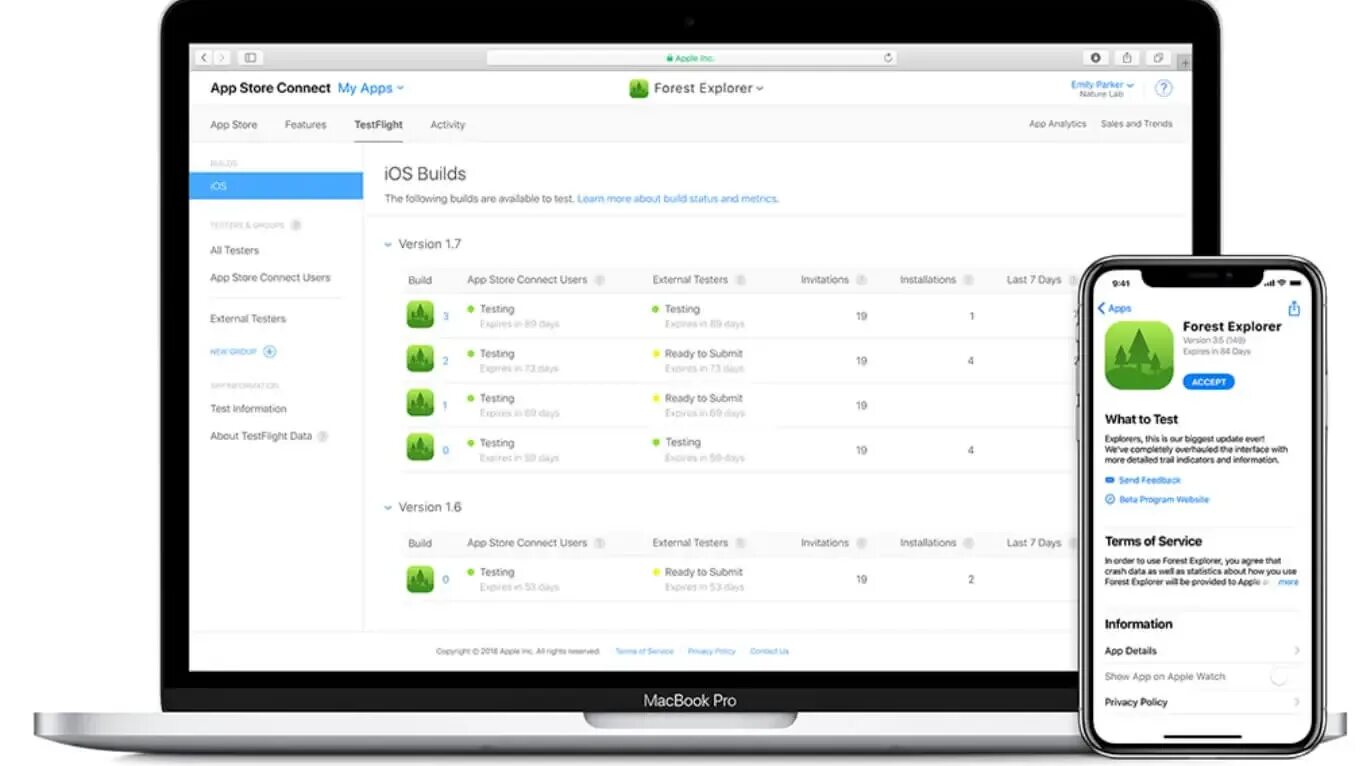Click the iOS Builds heading
Screen dimensions: 1369x766
[x=425, y=173]
